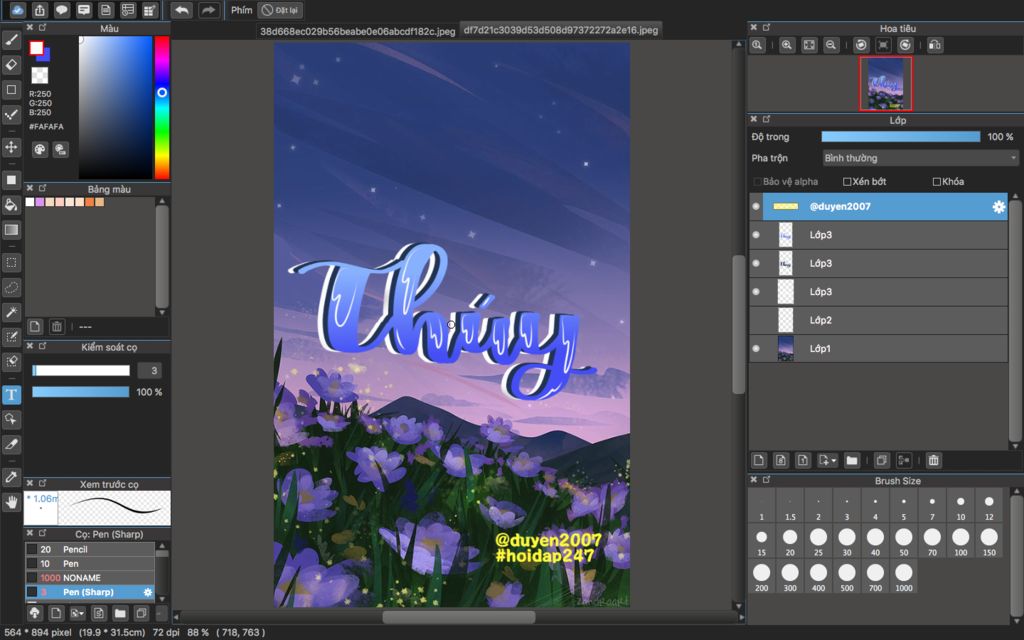
Task: Click the Undo arrow in top toolbar
Action: [x=182, y=10]
